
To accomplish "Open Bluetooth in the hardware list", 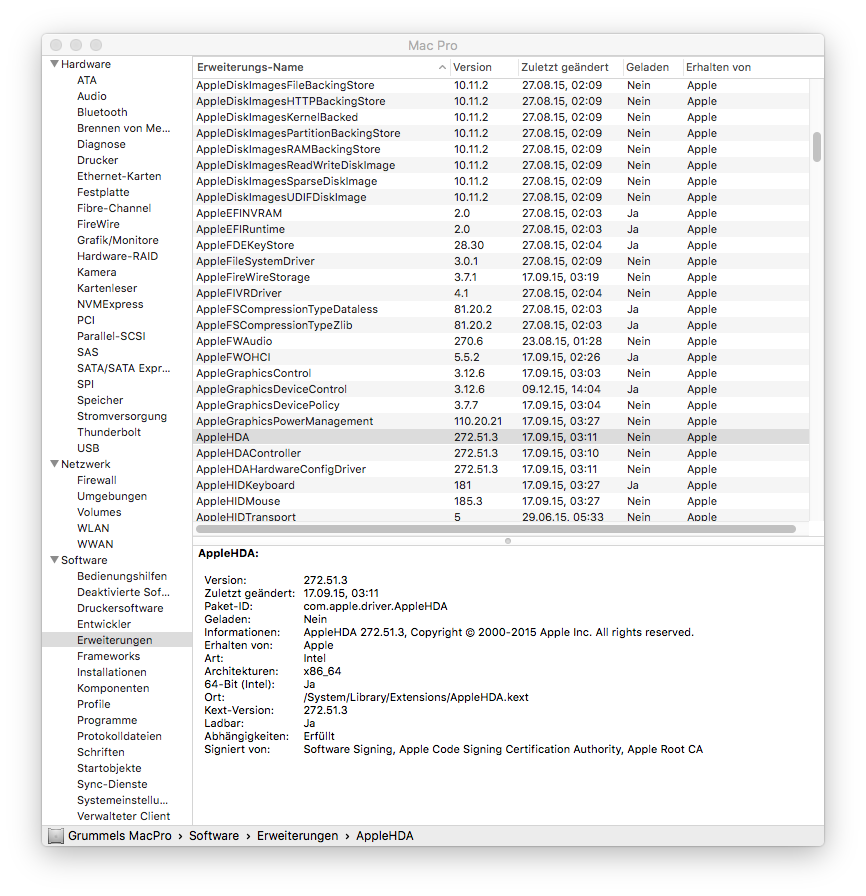I will tap(102, 112).
